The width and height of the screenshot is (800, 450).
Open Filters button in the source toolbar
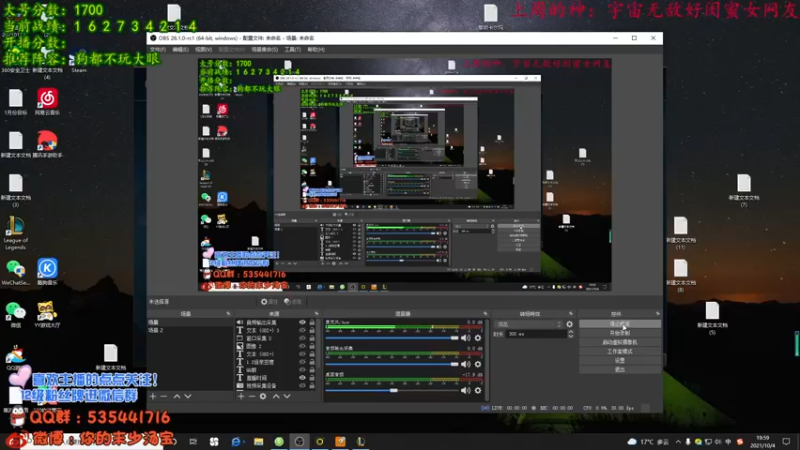293,302
